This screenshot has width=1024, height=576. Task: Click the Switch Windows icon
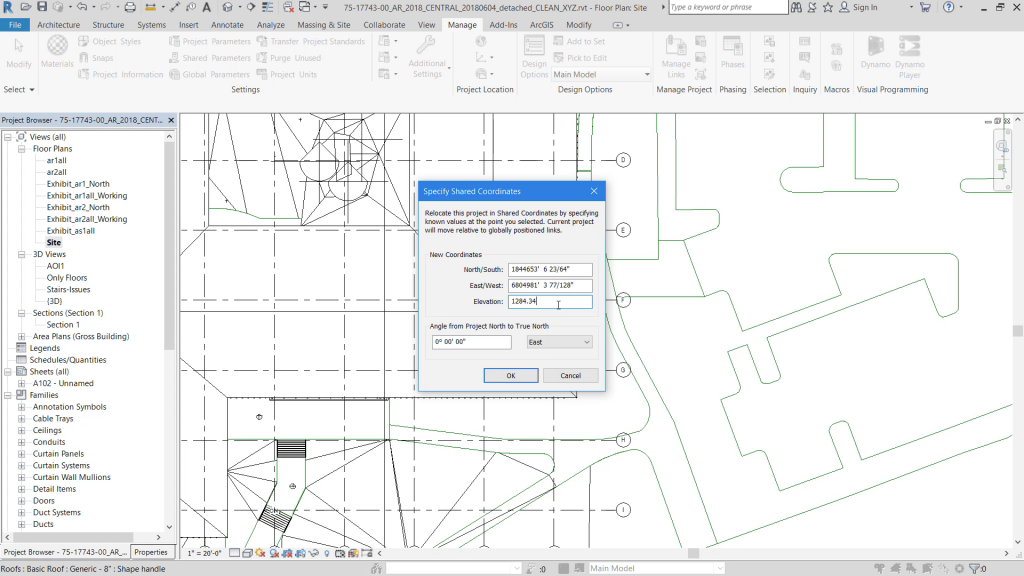click(x=305, y=7)
